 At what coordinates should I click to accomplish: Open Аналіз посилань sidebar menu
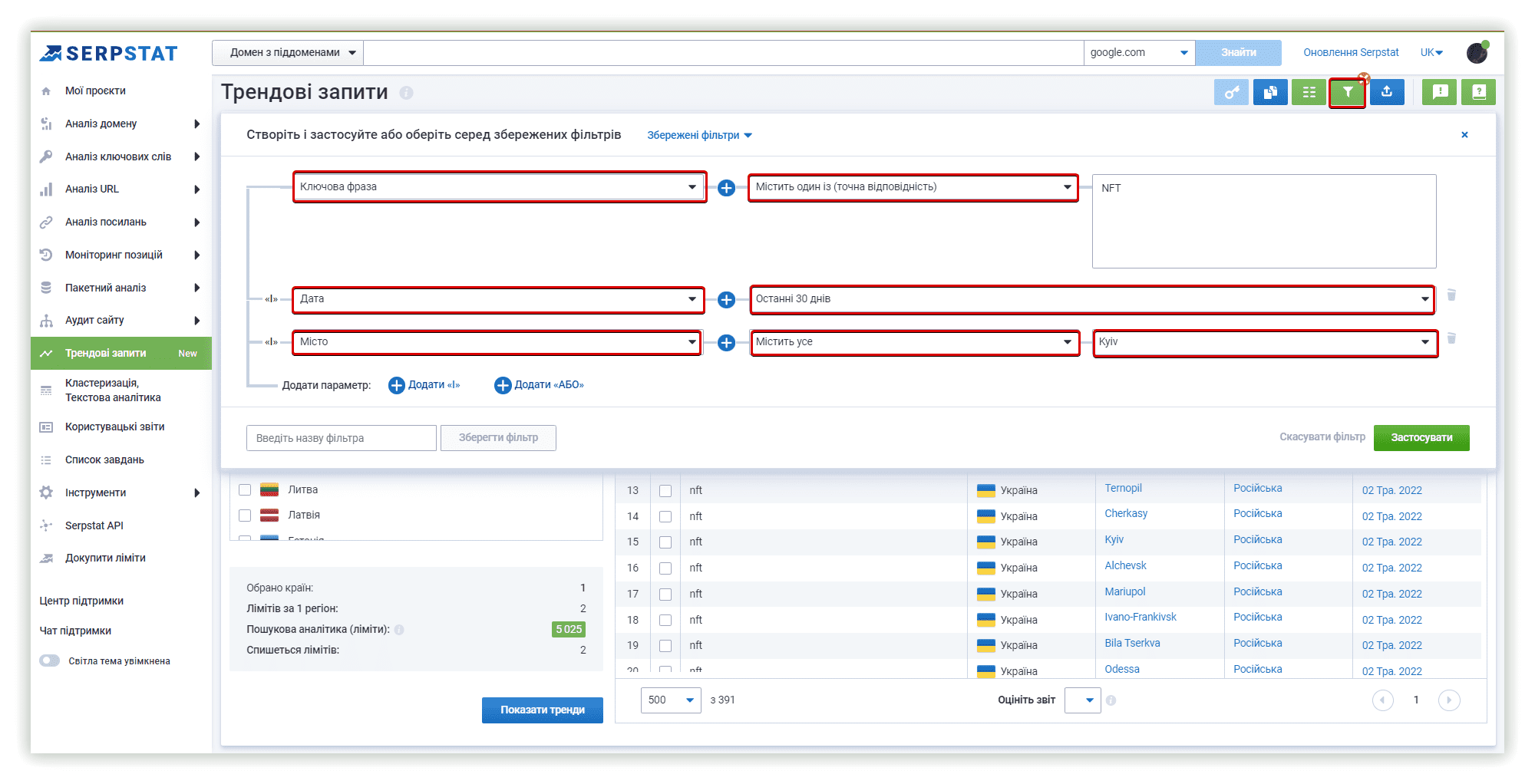[x=121, y=222]
